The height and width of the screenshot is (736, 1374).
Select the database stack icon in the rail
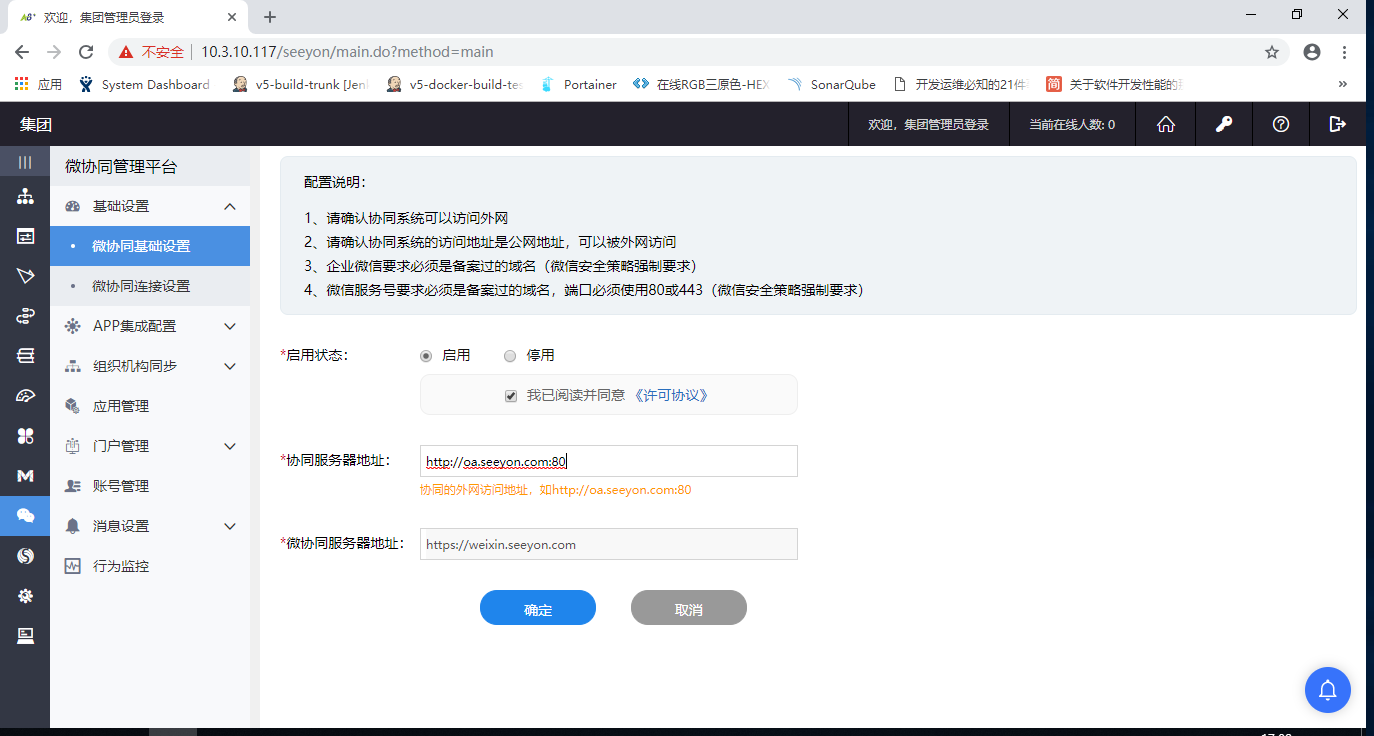25,356
